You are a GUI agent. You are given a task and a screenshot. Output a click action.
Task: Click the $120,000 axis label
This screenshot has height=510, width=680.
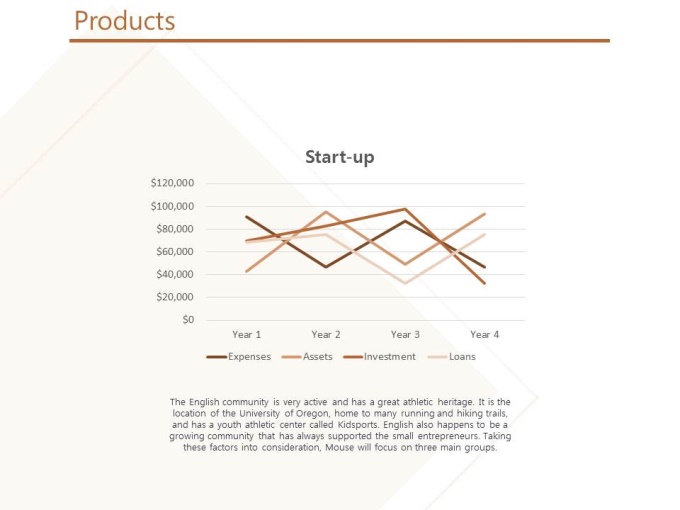[x=172, y=183]
